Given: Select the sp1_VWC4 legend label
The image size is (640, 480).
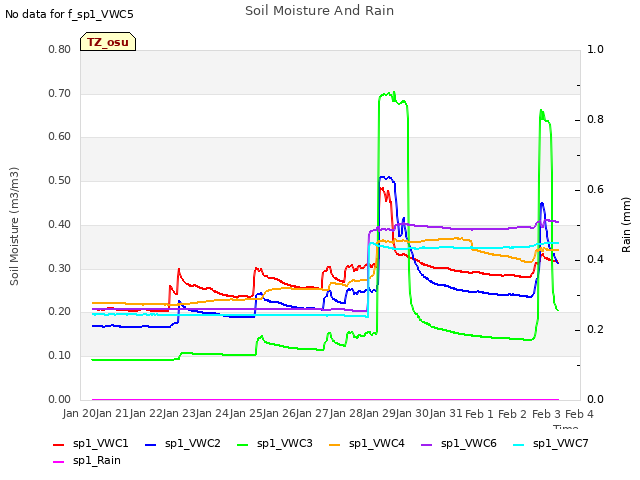Looking at the screenshot, I should click(x=377, y=444).
